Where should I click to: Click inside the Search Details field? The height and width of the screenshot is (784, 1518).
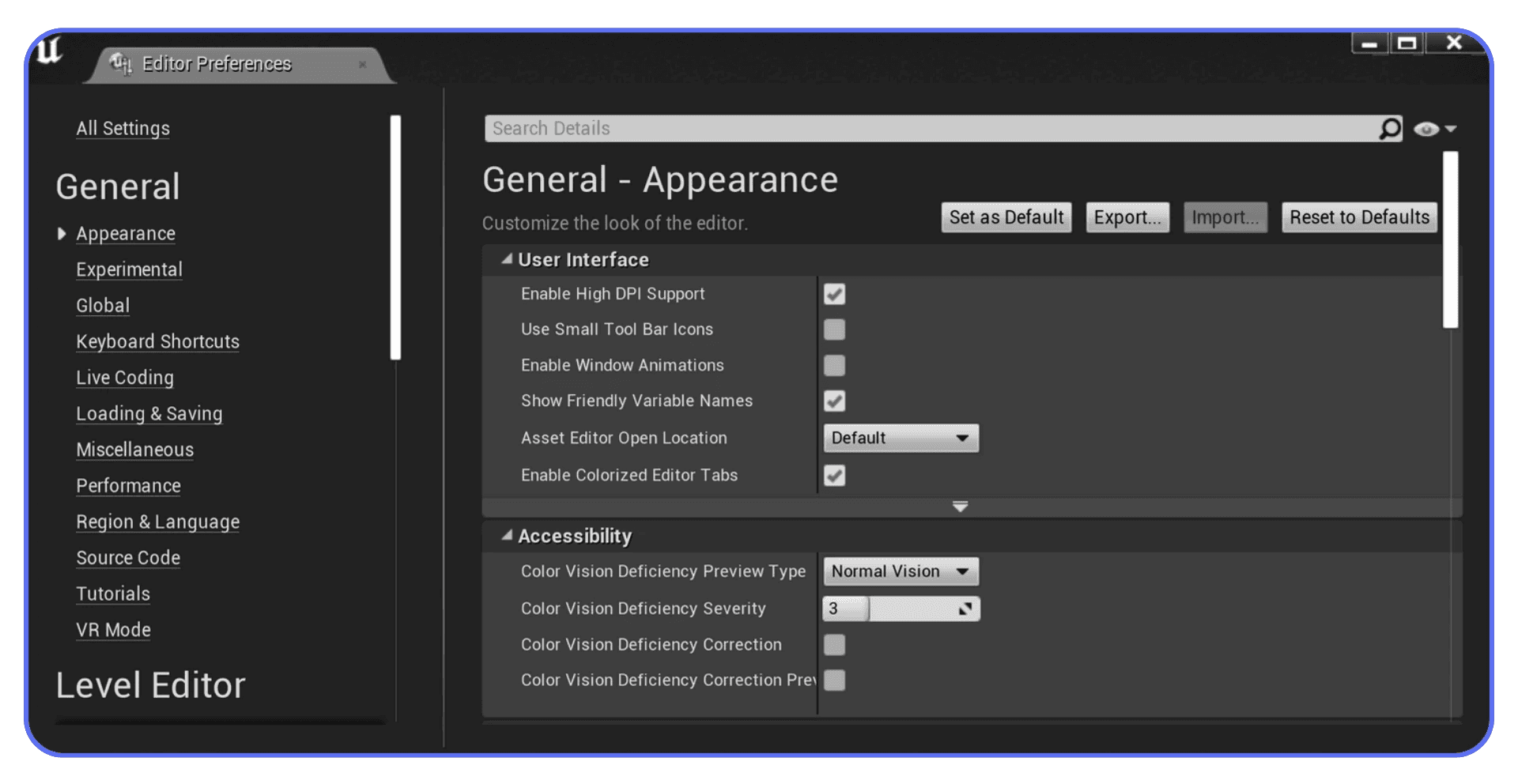[870, 127]
